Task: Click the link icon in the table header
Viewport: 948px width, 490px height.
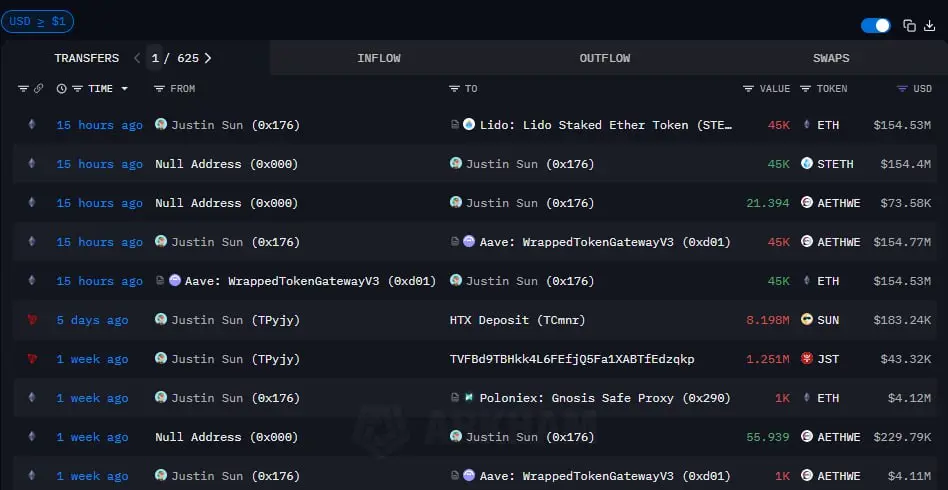Action: 39,89
